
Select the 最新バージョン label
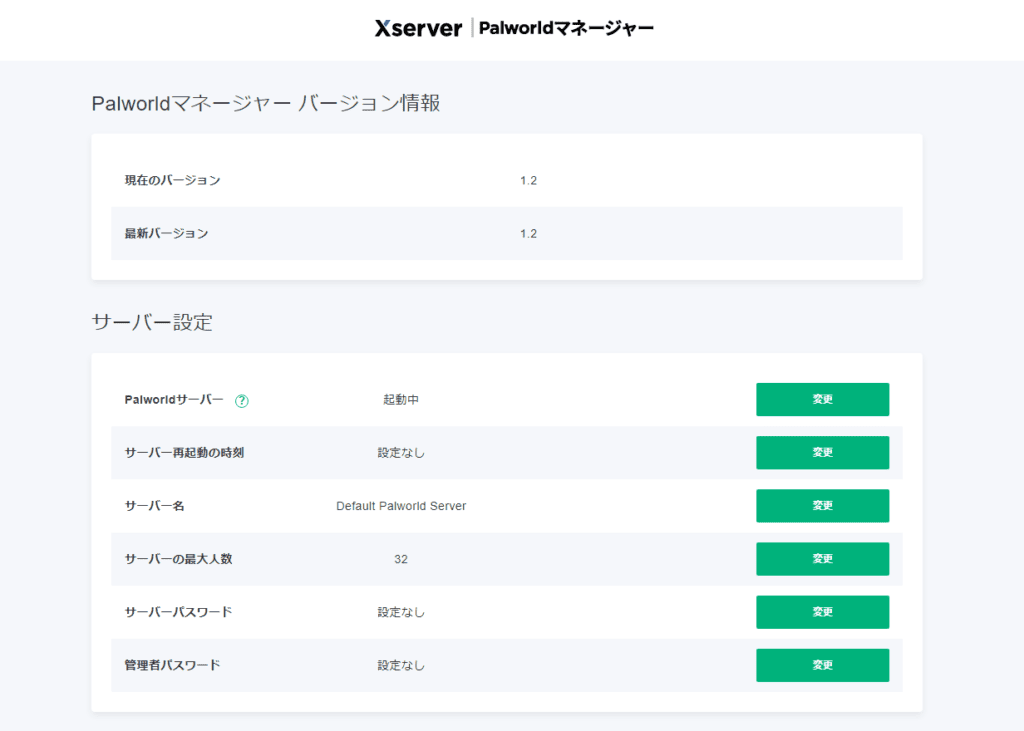click(167, 233)
